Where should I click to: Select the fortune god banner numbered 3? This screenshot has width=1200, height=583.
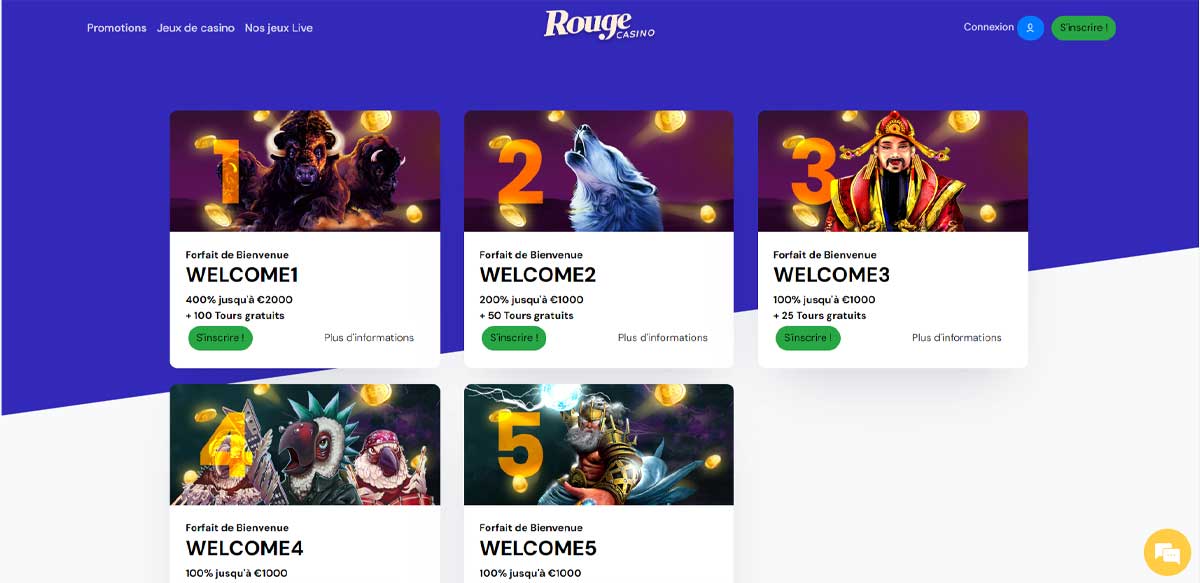tap(893, 171)
